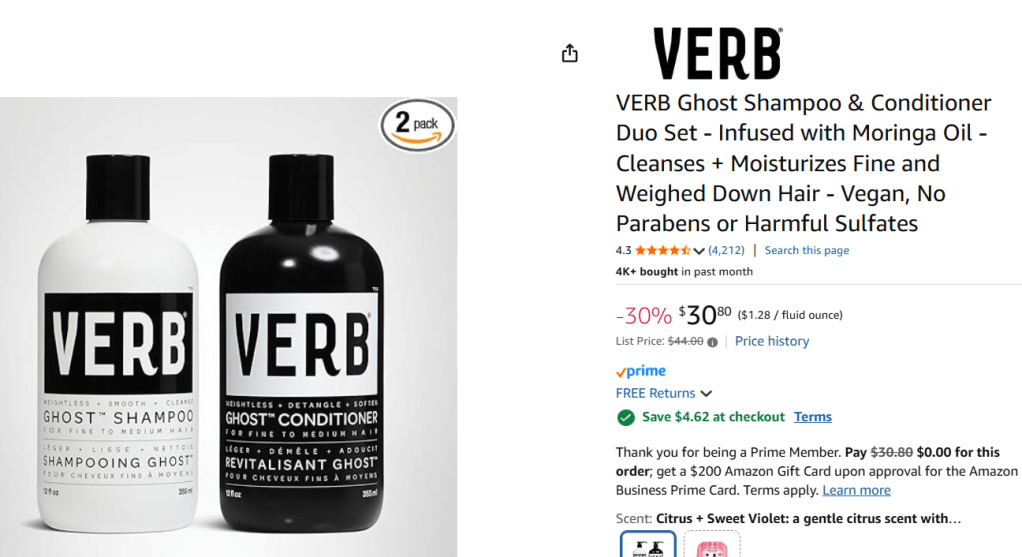Click the orange star rating icons
Image resolution: width=1022 pixels, height=557 pixels.
point(663,250)
